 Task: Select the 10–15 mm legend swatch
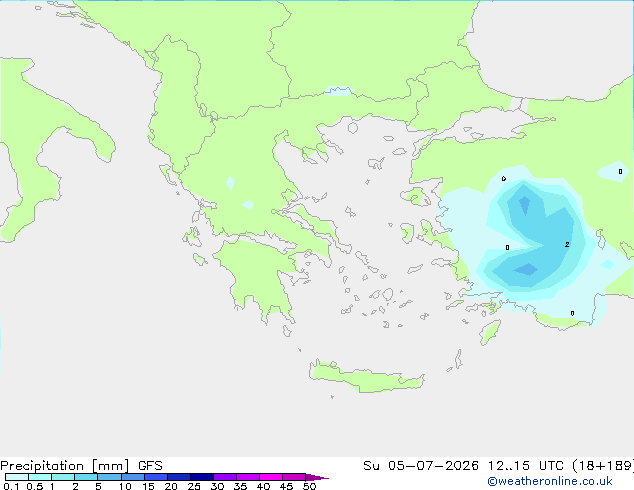(133, 477)
